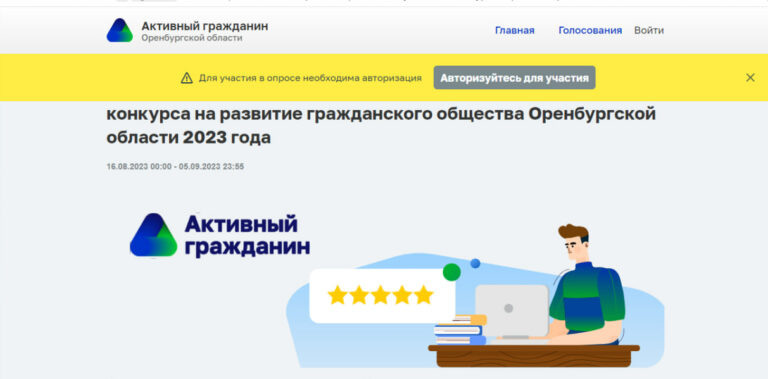Click the Войти login link
The image size is (768, 379).
tap(649, 30)
